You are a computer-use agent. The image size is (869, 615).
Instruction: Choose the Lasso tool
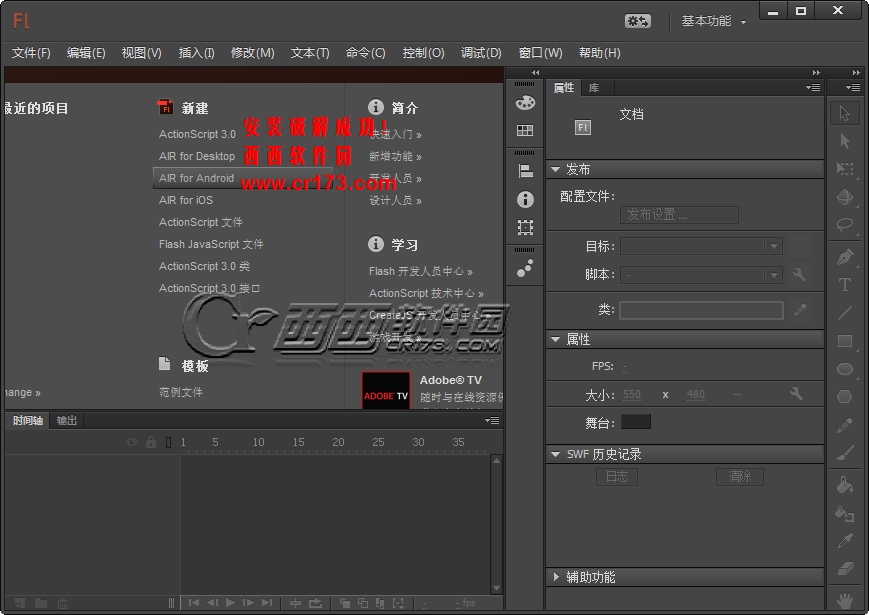(845, 225)
